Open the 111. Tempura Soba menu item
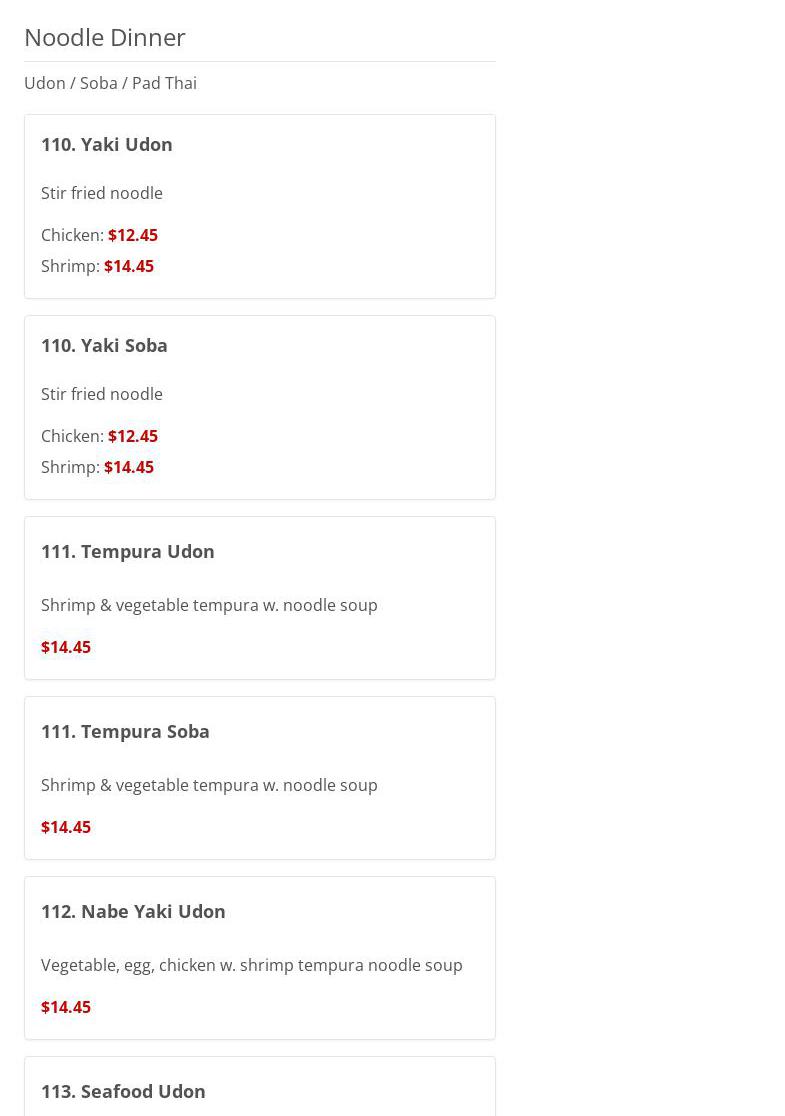This screenshot has width=785, height=1116. pos(125,731)
